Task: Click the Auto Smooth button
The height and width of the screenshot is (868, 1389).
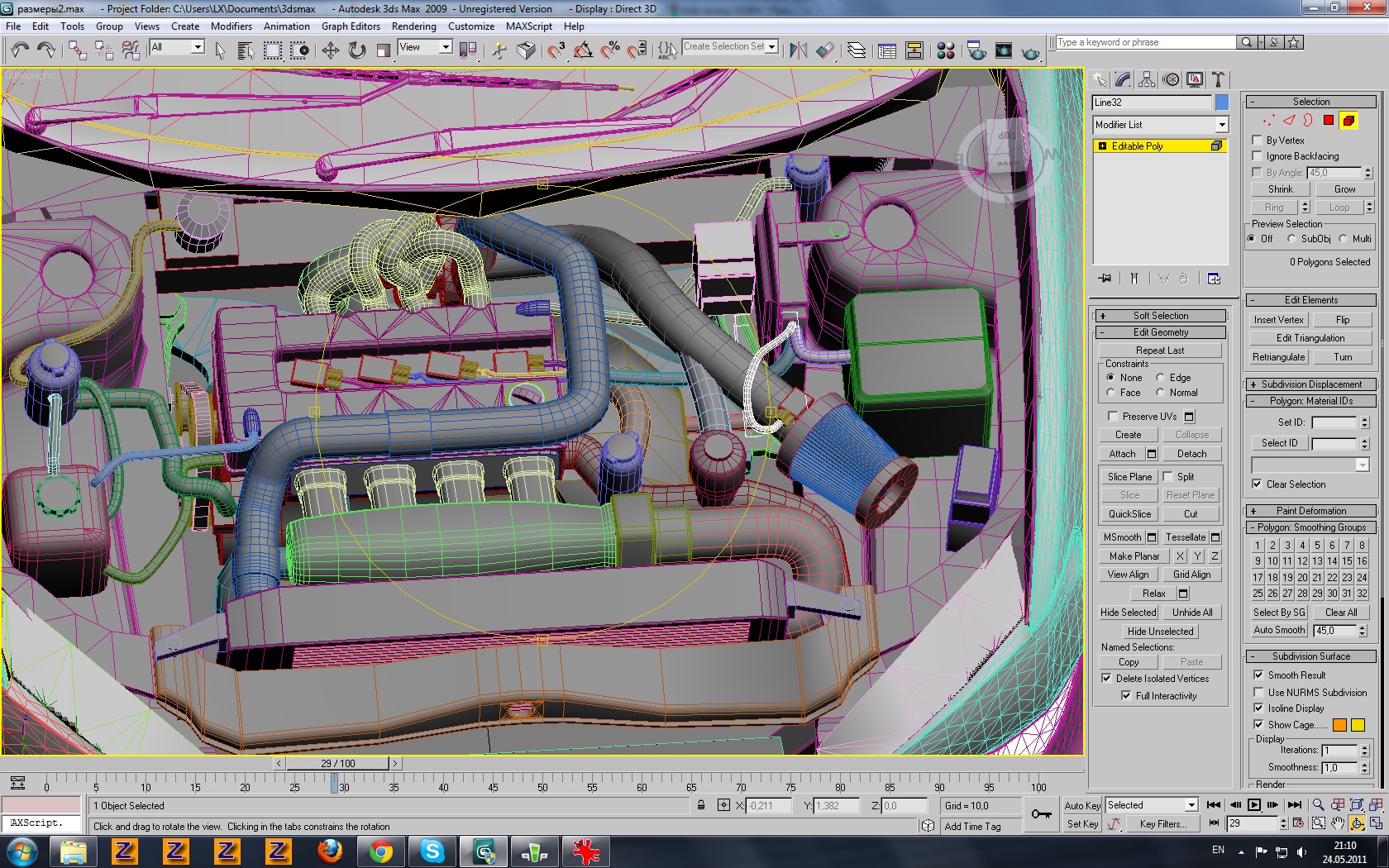Action: [1278, 630]
